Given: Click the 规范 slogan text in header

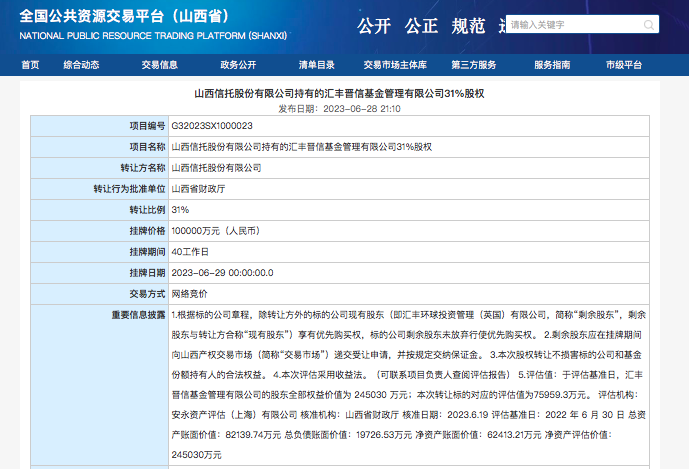Looking at the screenshot, I should (468, 26).
